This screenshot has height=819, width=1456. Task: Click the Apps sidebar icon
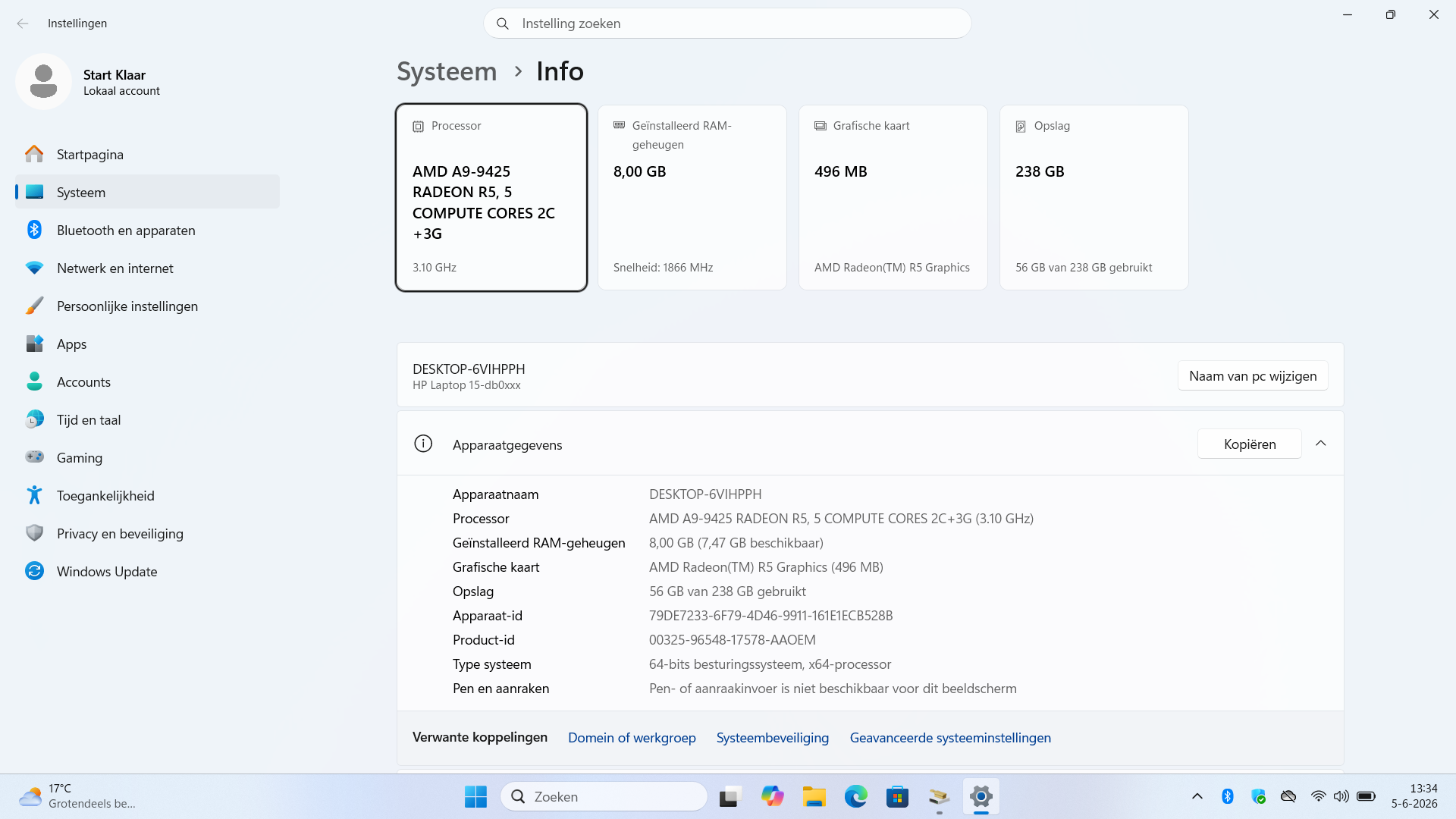tap(34, 344)
